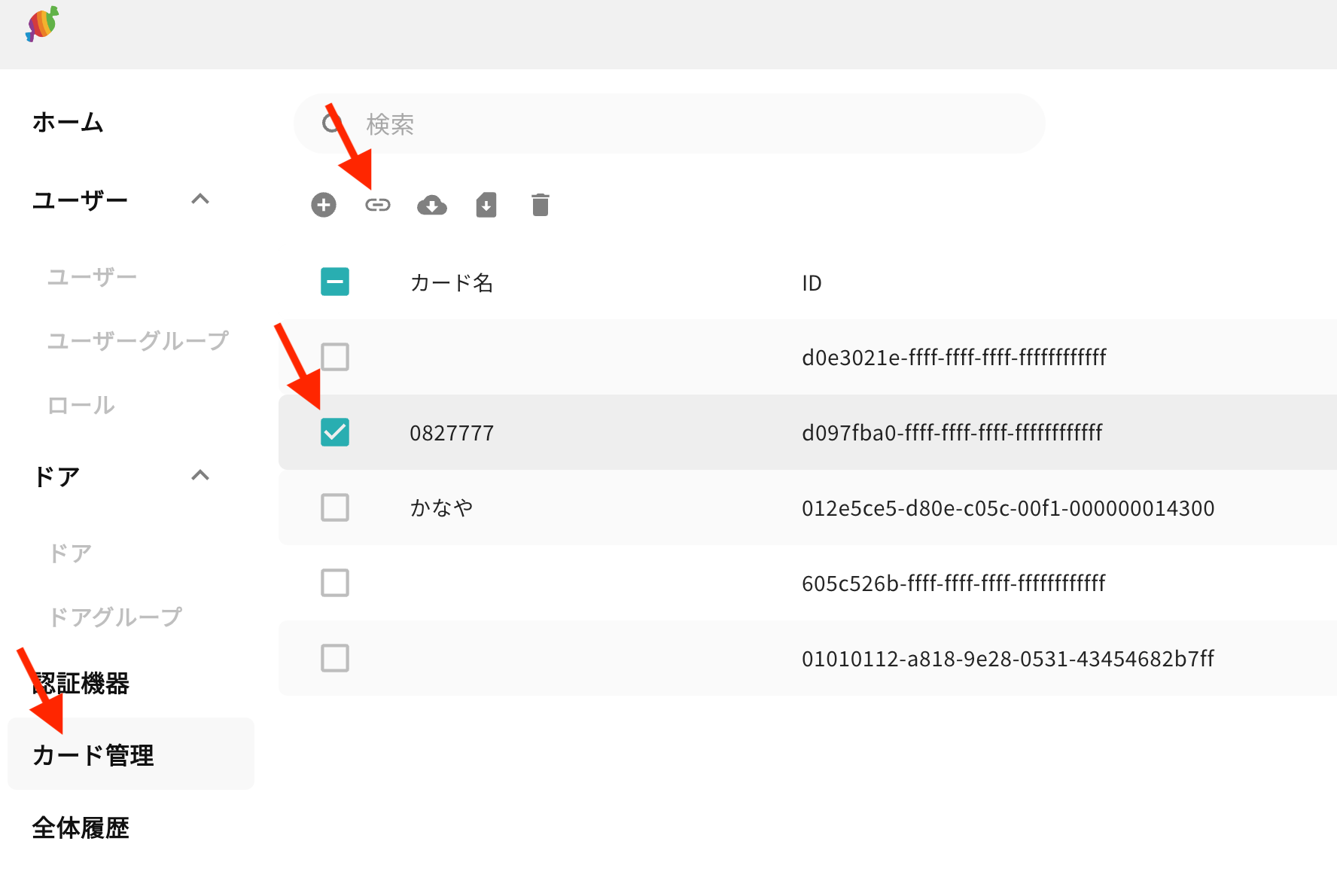
Task: Open the 全体履歴 menu item
Action: pos(81,827)
